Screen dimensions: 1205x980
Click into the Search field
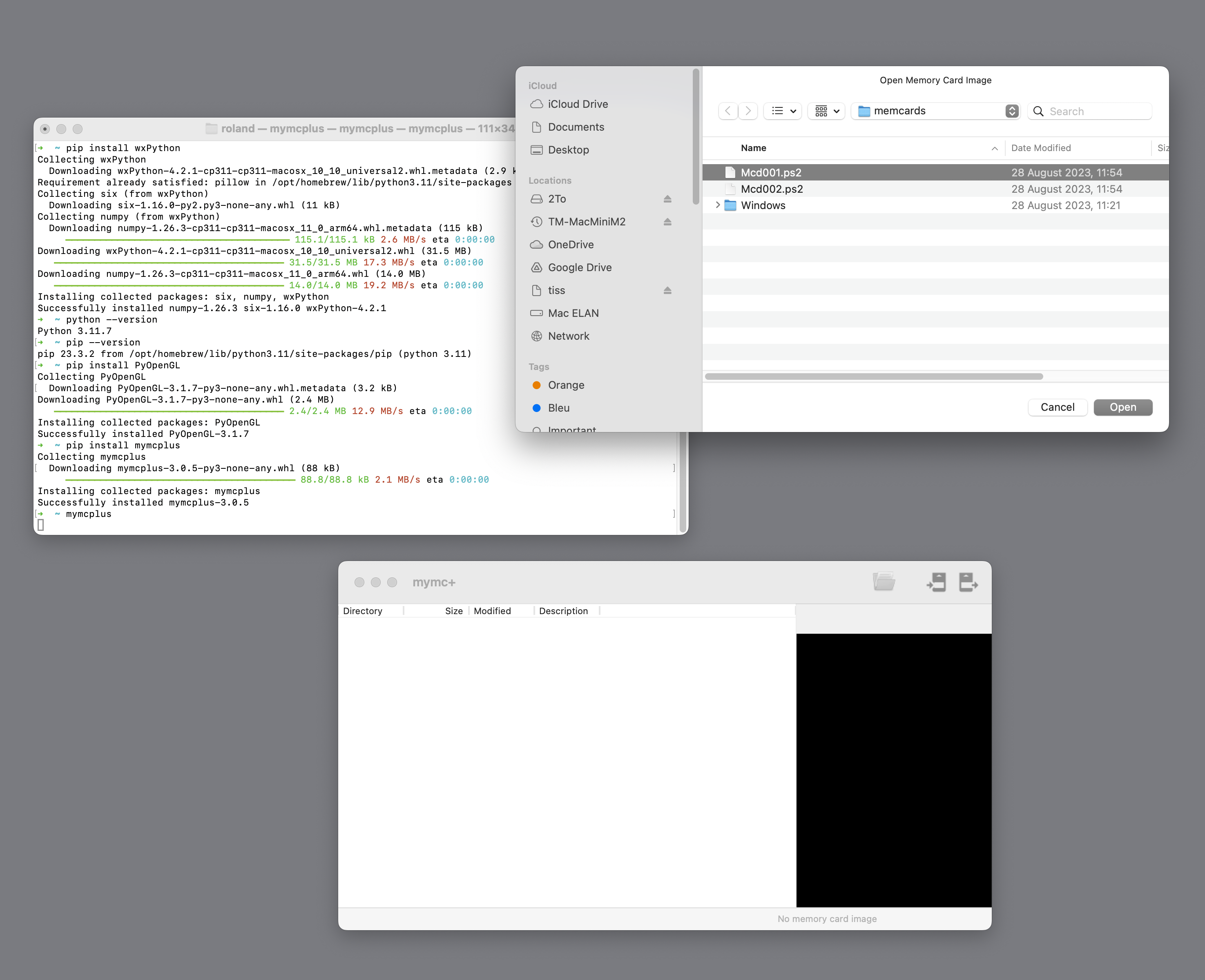coord(1096,111)
